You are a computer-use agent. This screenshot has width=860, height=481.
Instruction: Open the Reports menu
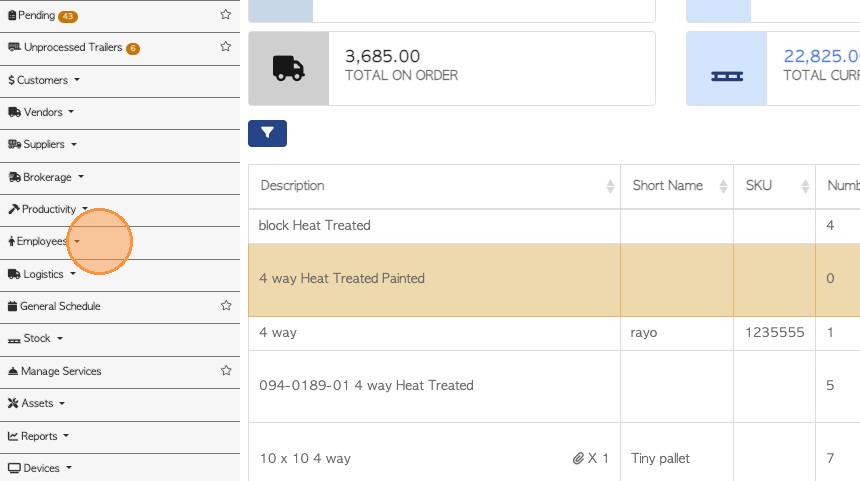tap(40, 436)
